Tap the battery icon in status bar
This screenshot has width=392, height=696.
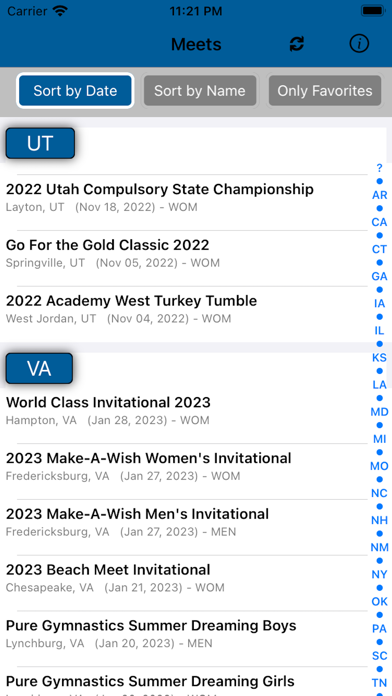click(372, 11)
